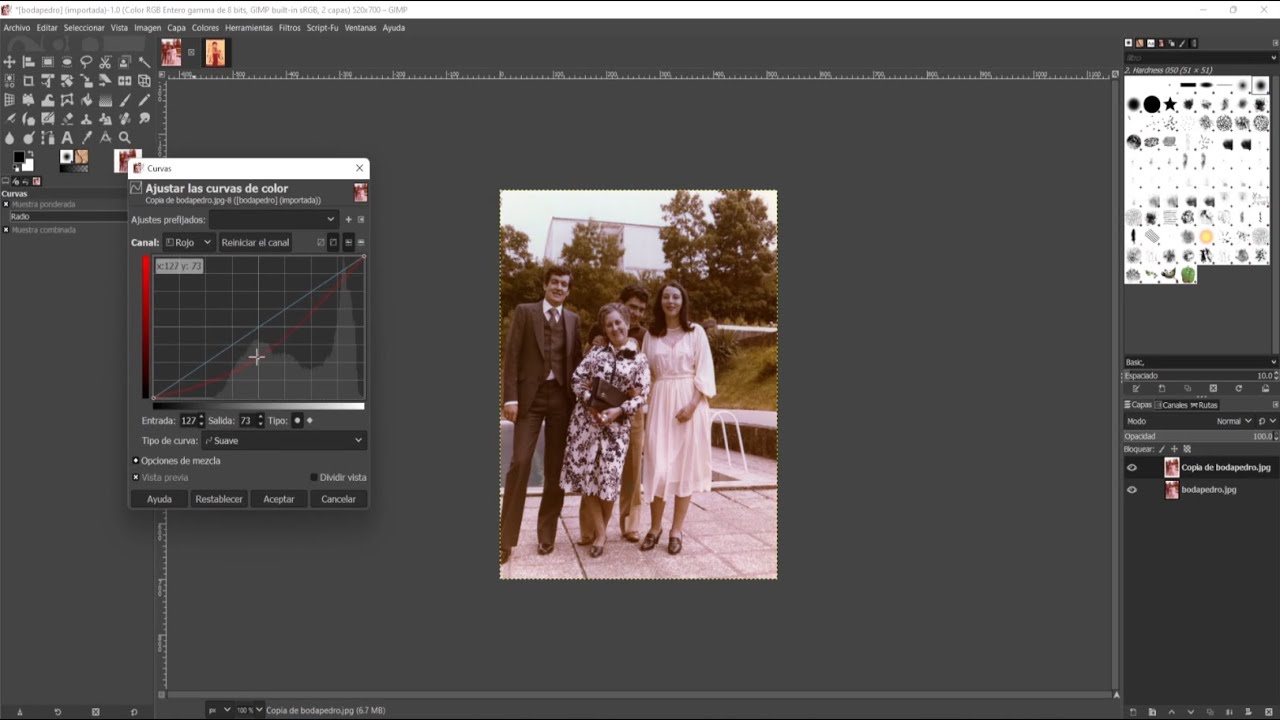
Task: Switch to the Canales tab
Action: 1171,405
